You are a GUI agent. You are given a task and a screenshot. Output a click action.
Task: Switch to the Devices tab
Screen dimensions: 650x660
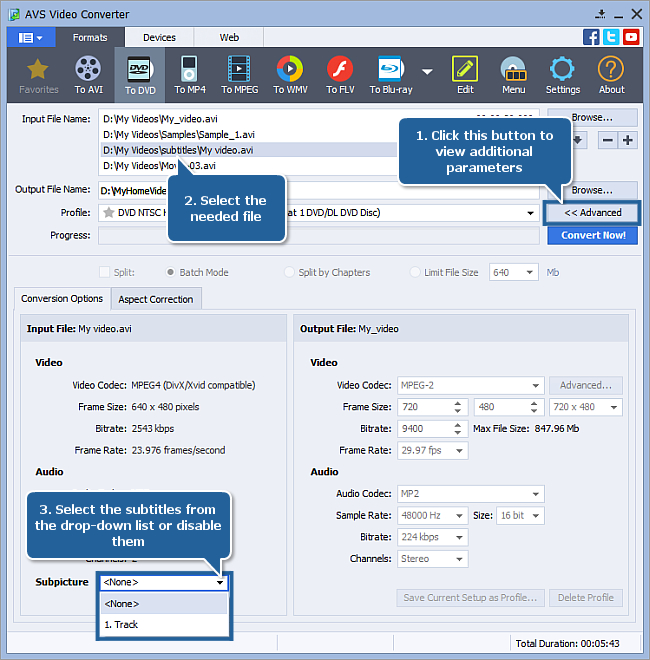click(x=159, y=38)
